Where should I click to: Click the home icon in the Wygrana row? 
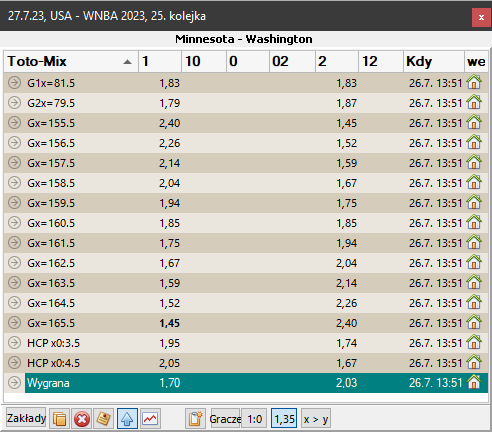[474, 382]
